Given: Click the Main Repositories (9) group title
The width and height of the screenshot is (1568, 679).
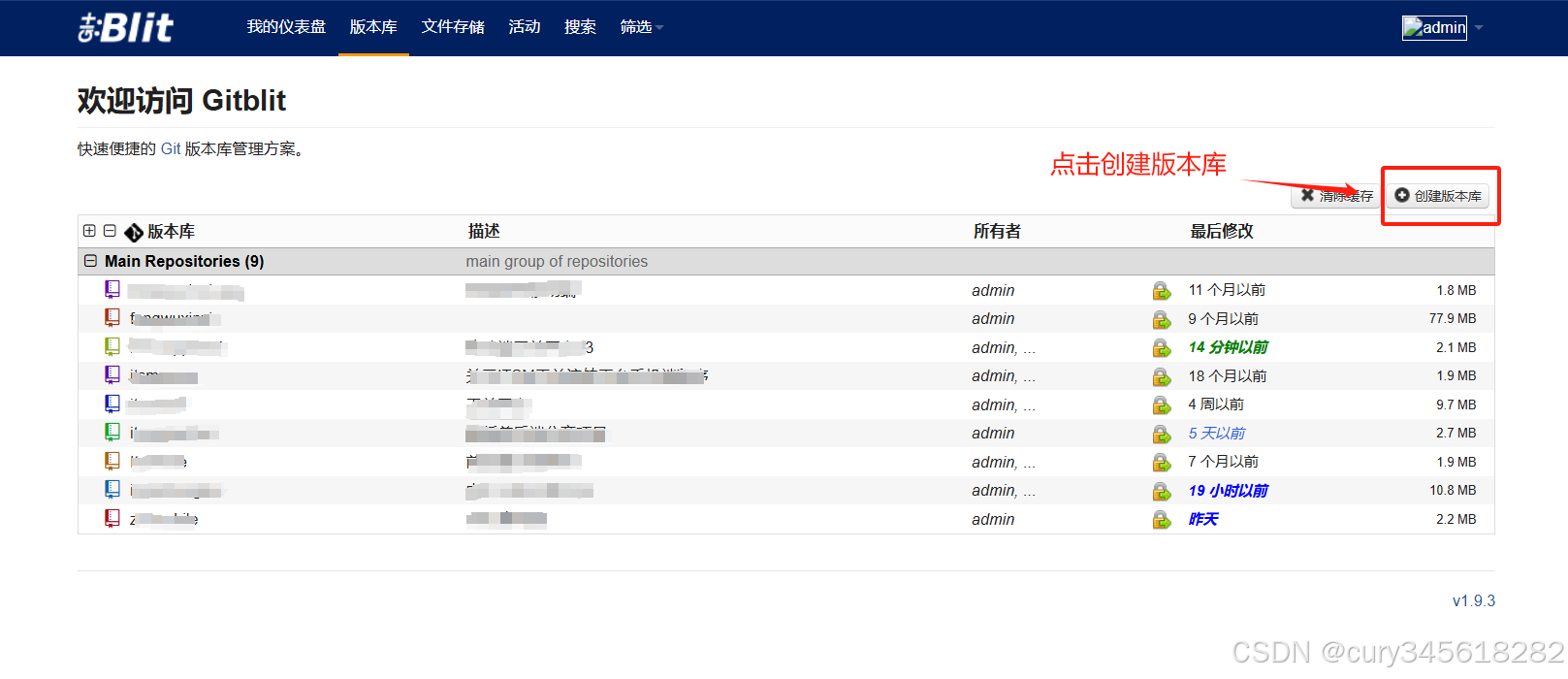Looking at the screenshot, I should point(184,262).
